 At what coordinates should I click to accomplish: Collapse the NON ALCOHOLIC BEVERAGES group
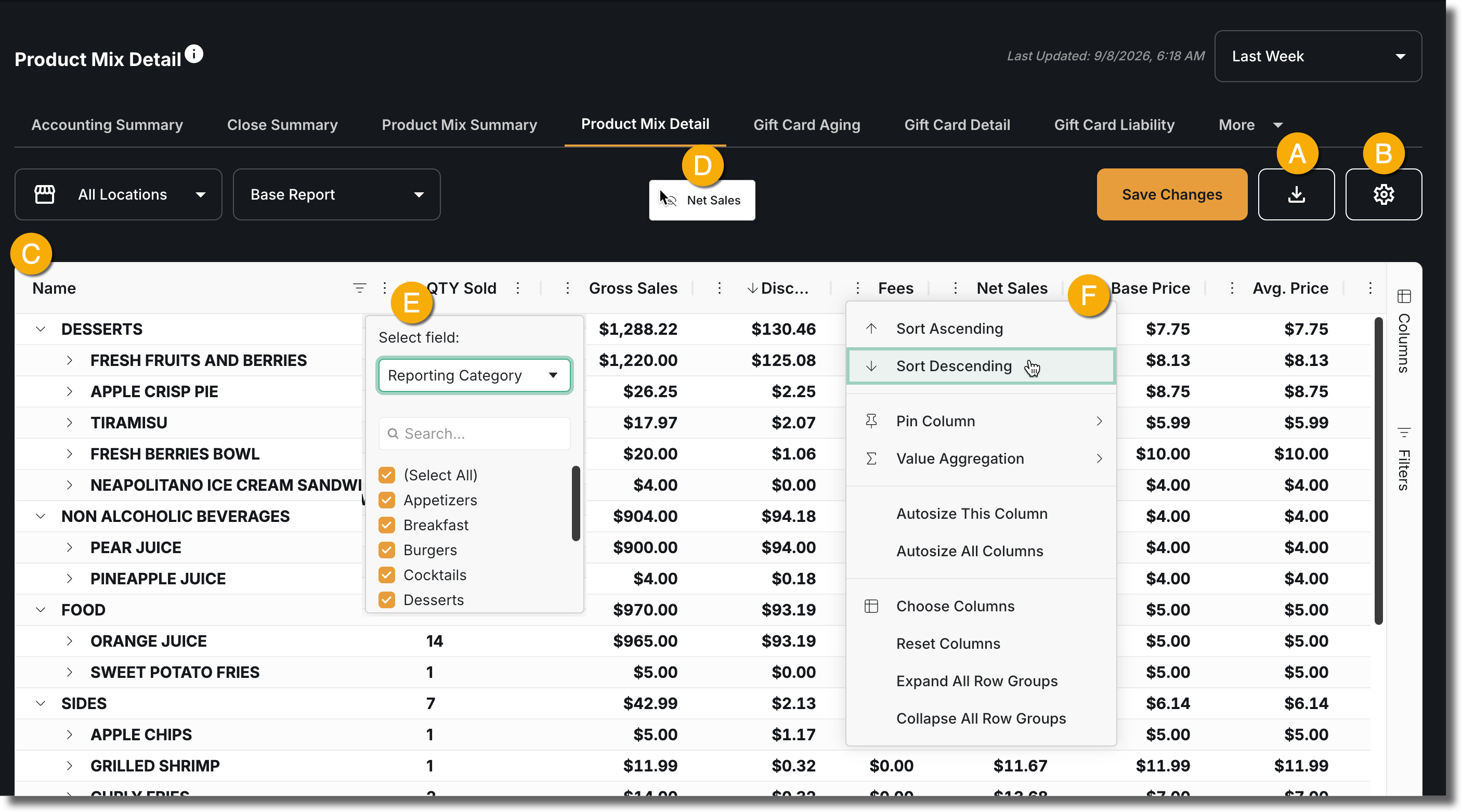(x=41, y=516)
